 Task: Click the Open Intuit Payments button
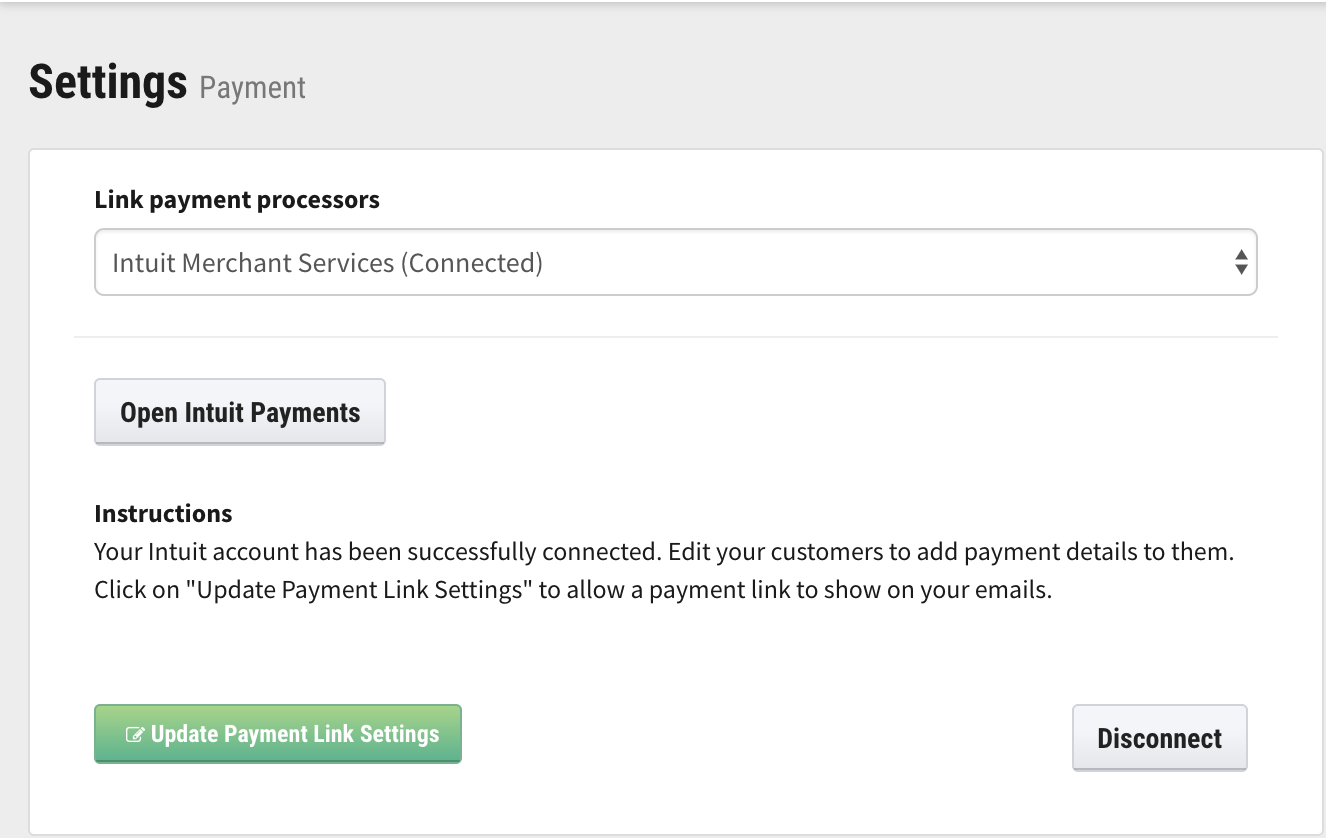[x=240, y=412]
